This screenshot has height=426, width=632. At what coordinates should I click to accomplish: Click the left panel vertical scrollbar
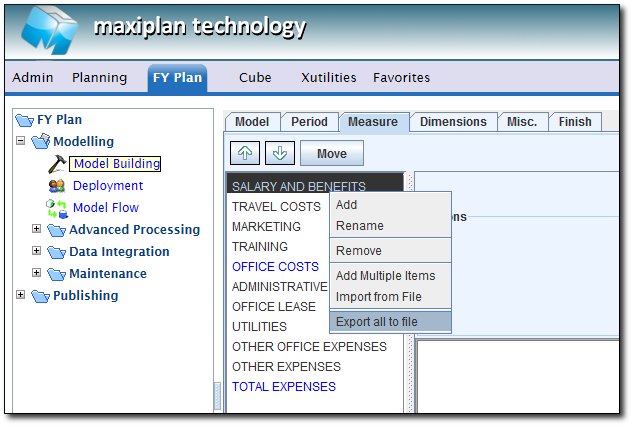[x=218, y=396]
